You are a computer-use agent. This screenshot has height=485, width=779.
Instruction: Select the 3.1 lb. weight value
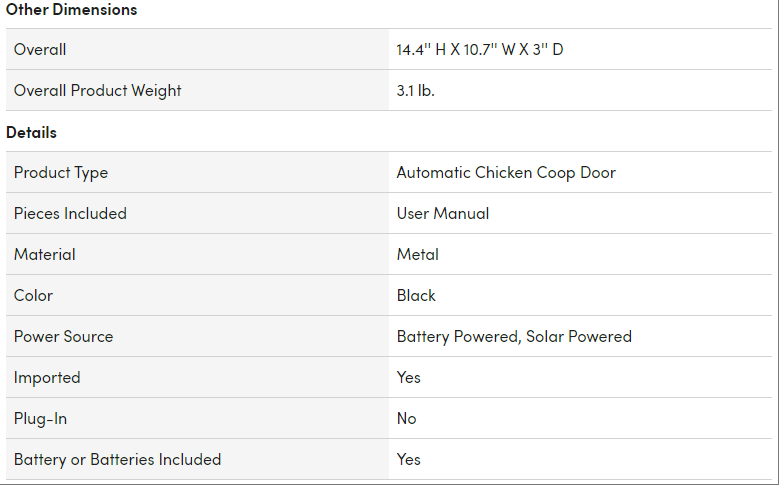(x=415, y=90)
